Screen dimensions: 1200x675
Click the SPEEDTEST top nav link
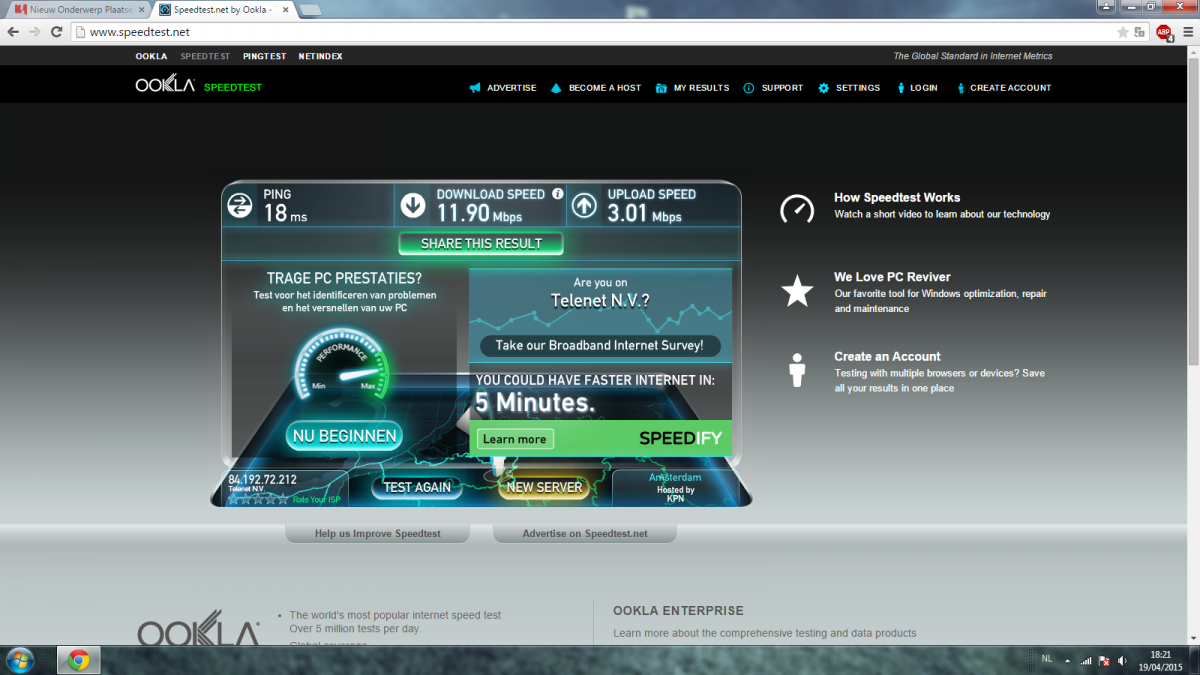(x=205, y=56)
